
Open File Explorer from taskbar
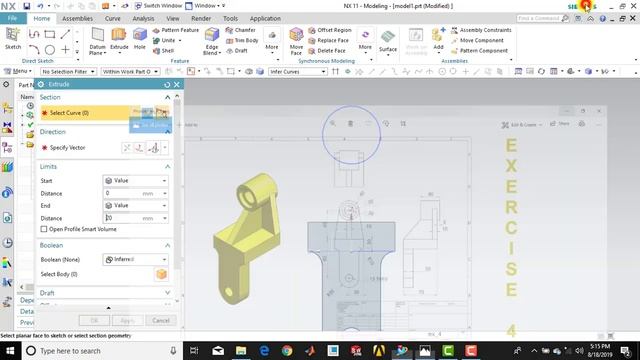[x=241, y=351]
